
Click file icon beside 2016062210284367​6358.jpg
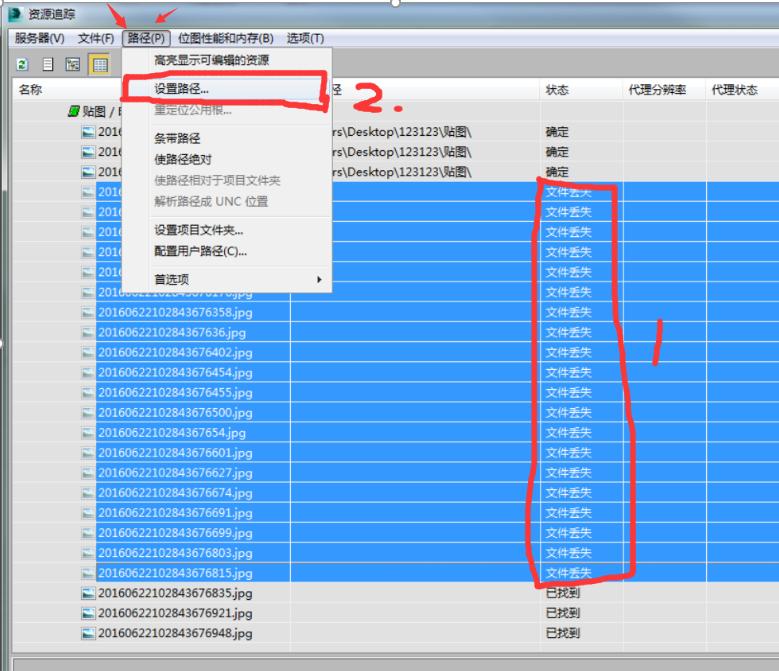pos(88,312)
